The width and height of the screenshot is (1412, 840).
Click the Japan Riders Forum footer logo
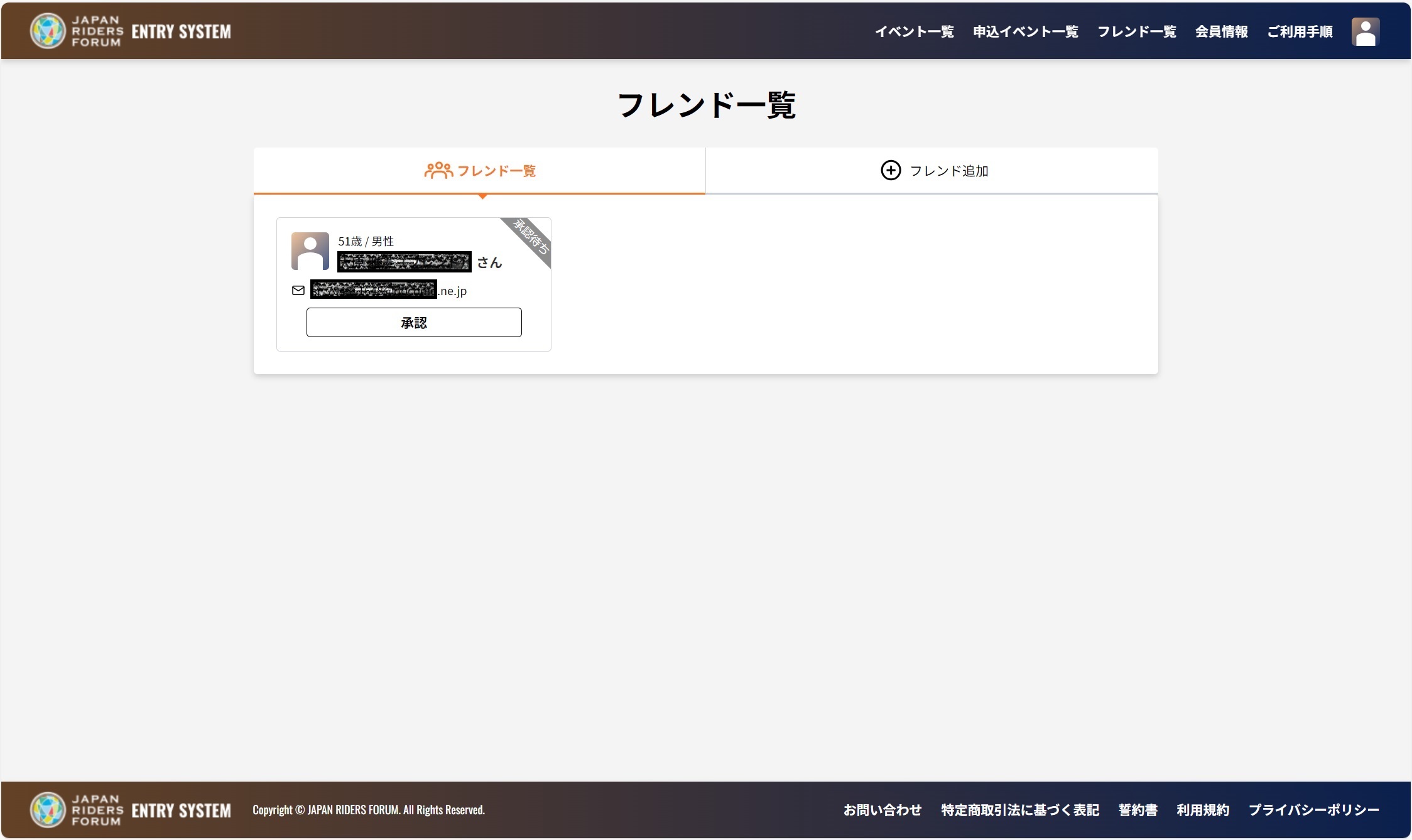tap(130, 810)
